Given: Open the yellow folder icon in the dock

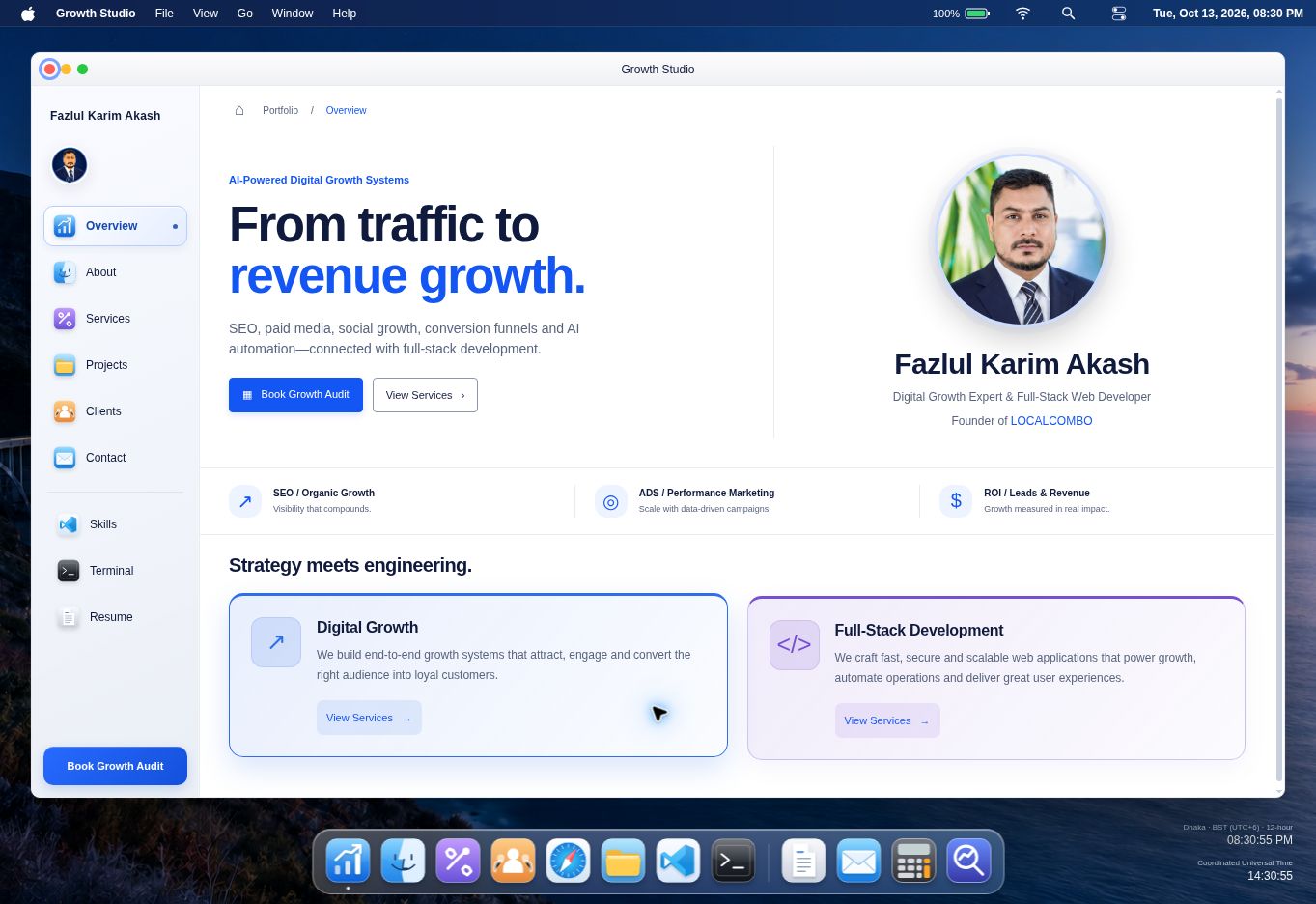Looking at the screenshot, I should click(623, 860).
